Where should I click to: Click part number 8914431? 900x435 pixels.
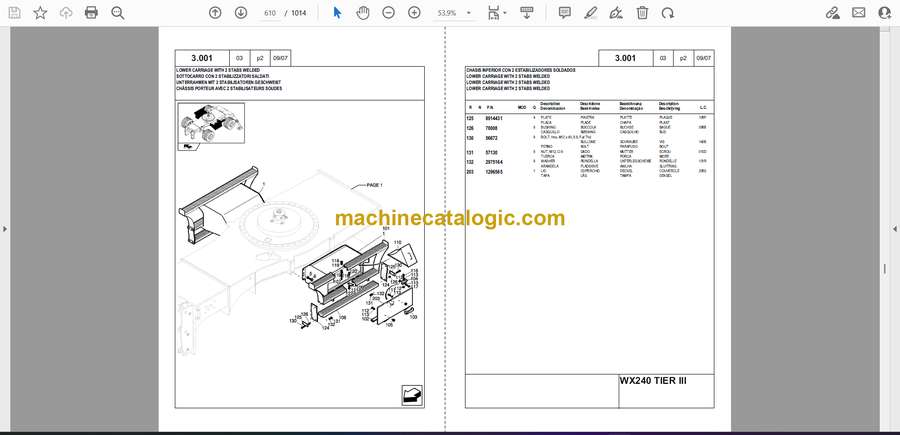494,118
